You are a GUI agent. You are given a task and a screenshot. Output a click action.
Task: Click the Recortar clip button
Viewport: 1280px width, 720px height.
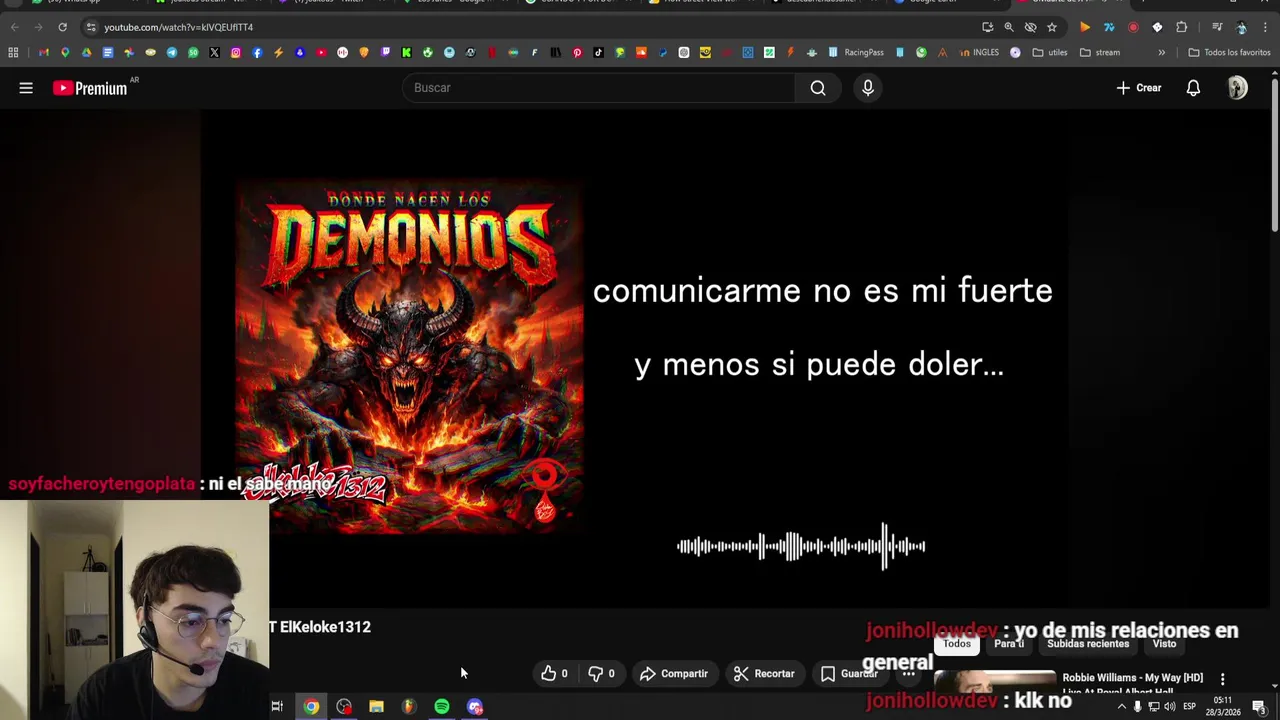[764, 674]
